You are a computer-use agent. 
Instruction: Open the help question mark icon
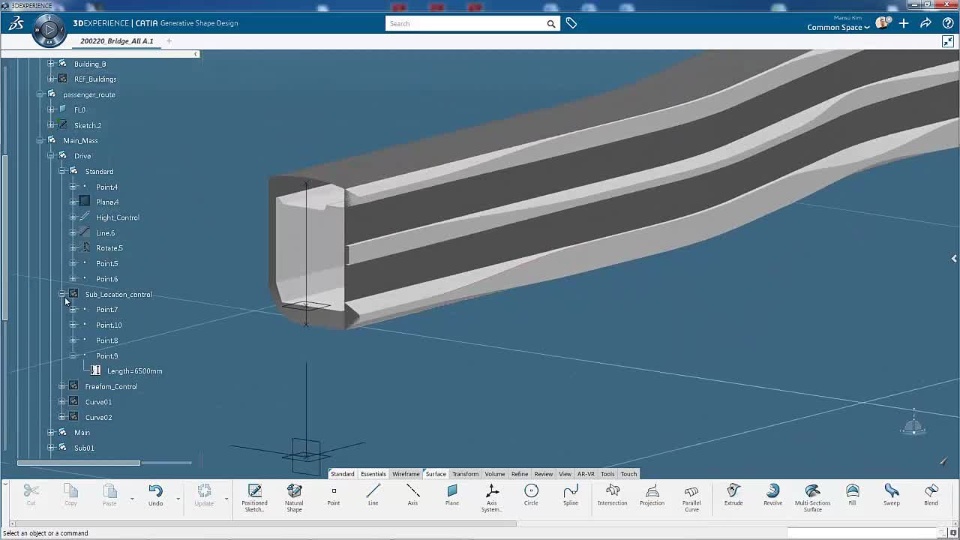(948, 23)
